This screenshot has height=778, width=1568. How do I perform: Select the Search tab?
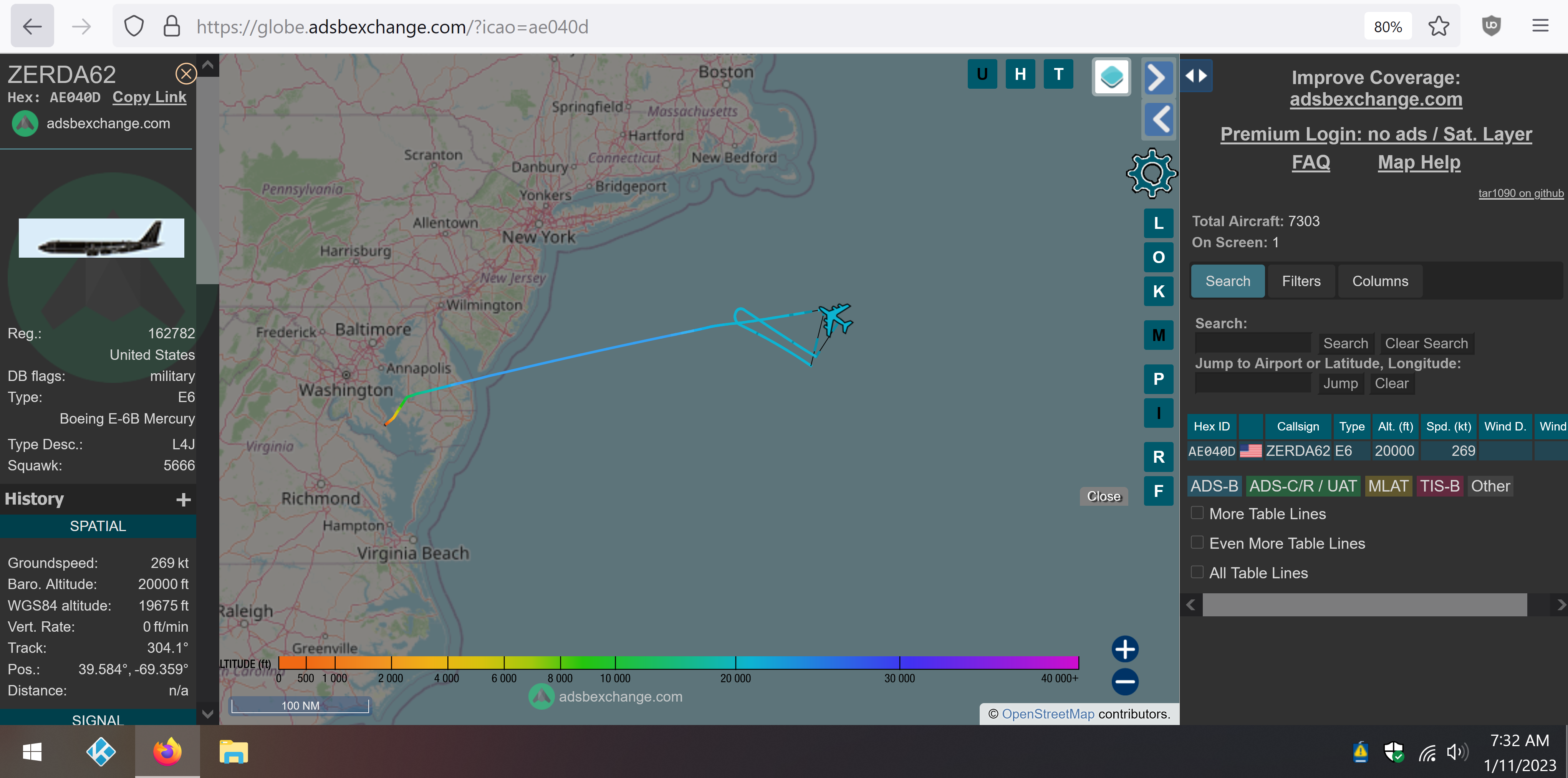pyautogui.click(x=1227, y=281)
